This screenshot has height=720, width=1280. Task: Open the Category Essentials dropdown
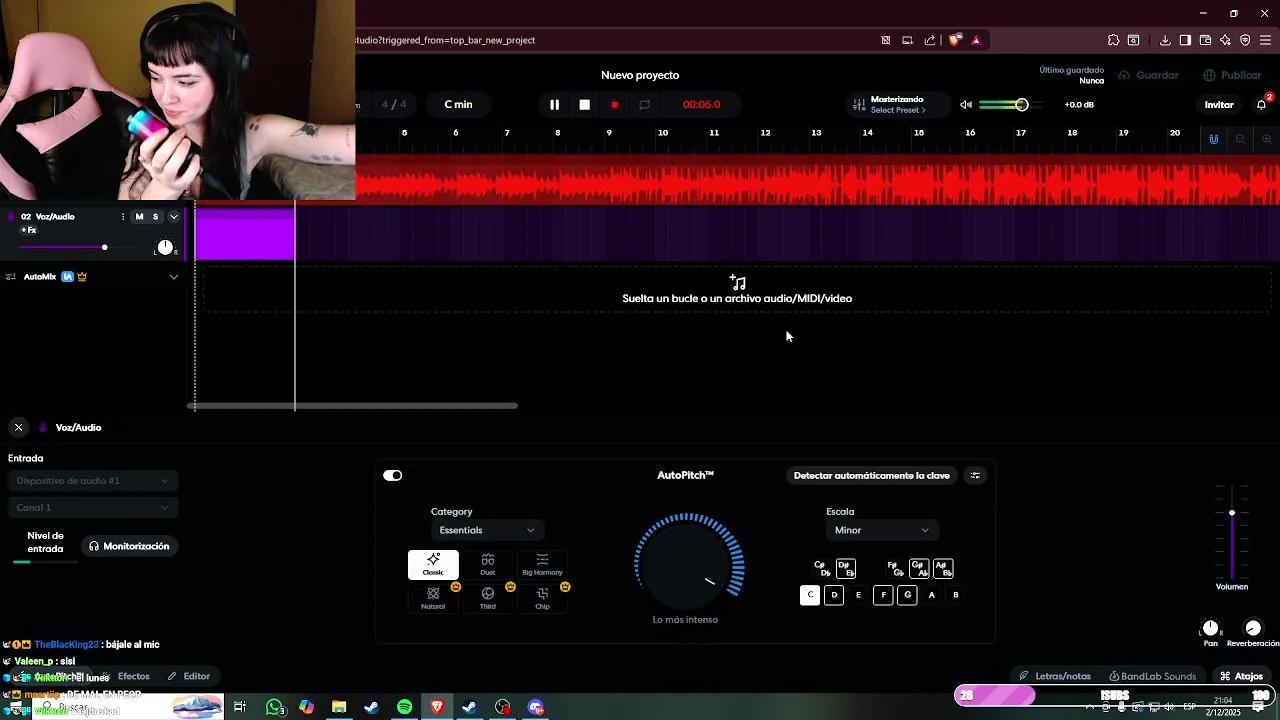[486, 530]
